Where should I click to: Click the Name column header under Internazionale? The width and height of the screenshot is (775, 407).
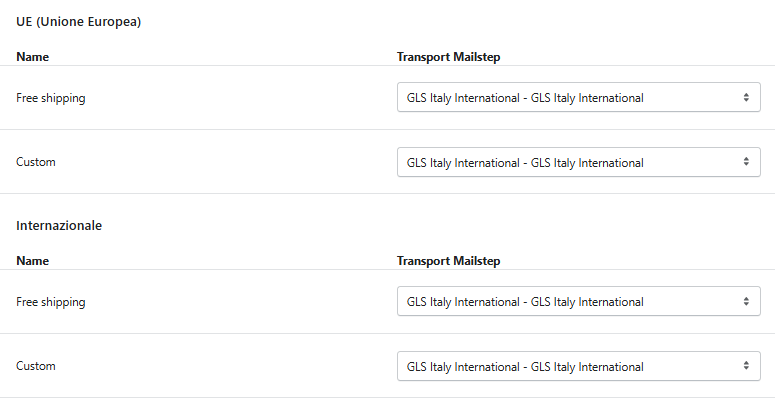pos(33,261)
